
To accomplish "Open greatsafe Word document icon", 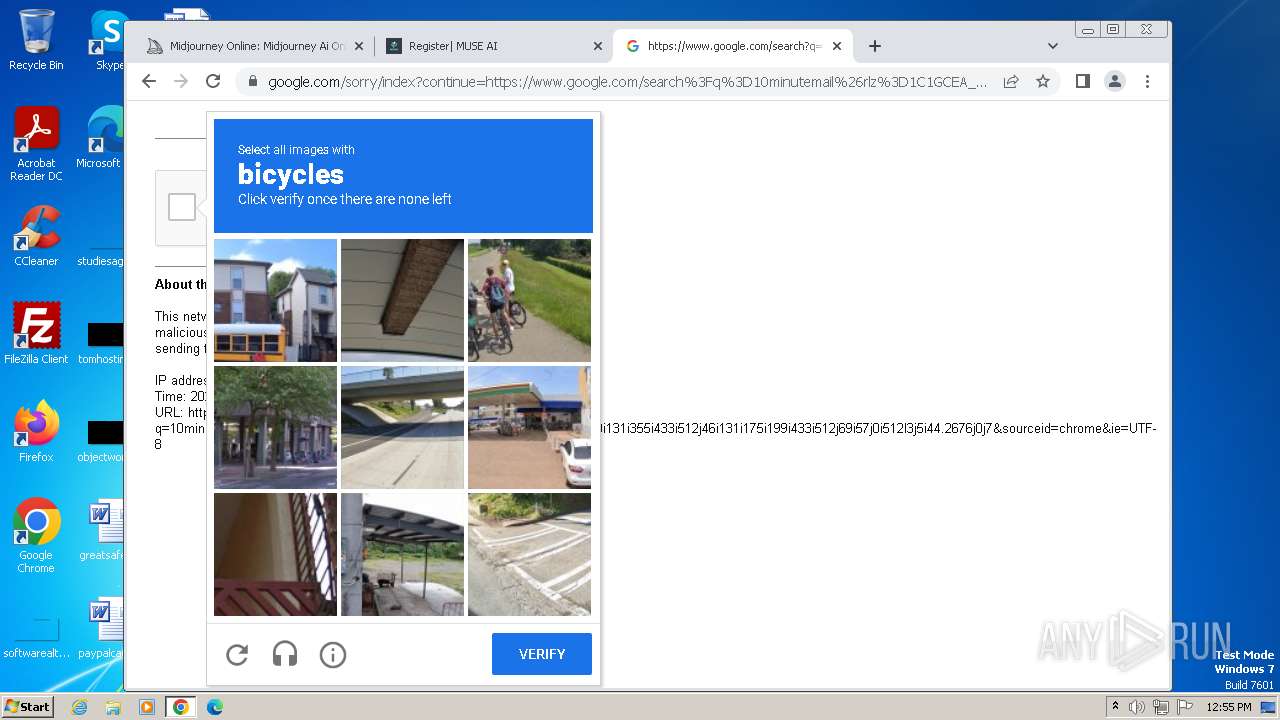I will point(102,530).
